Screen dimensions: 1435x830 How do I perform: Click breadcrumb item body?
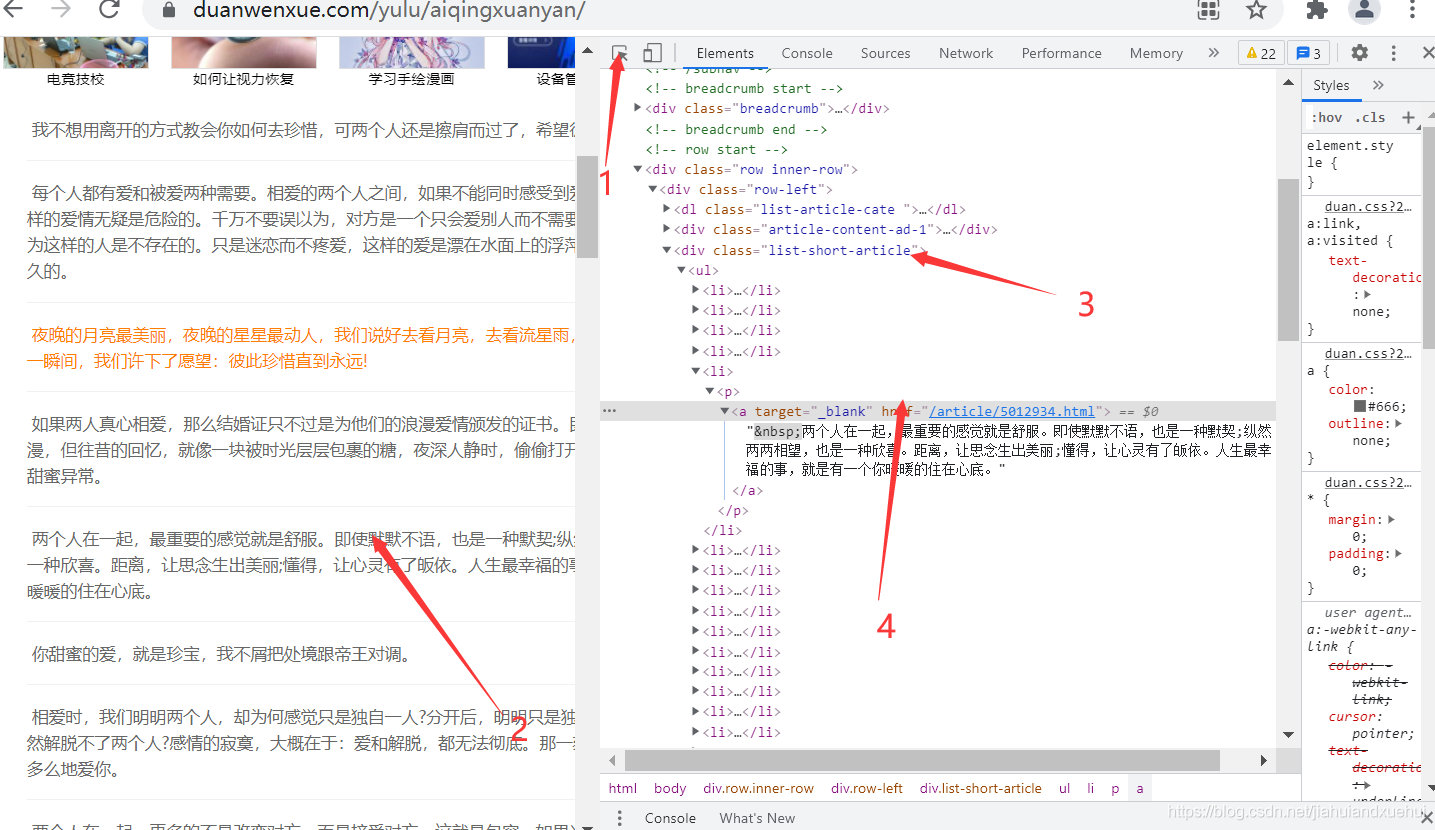point(670,788)
